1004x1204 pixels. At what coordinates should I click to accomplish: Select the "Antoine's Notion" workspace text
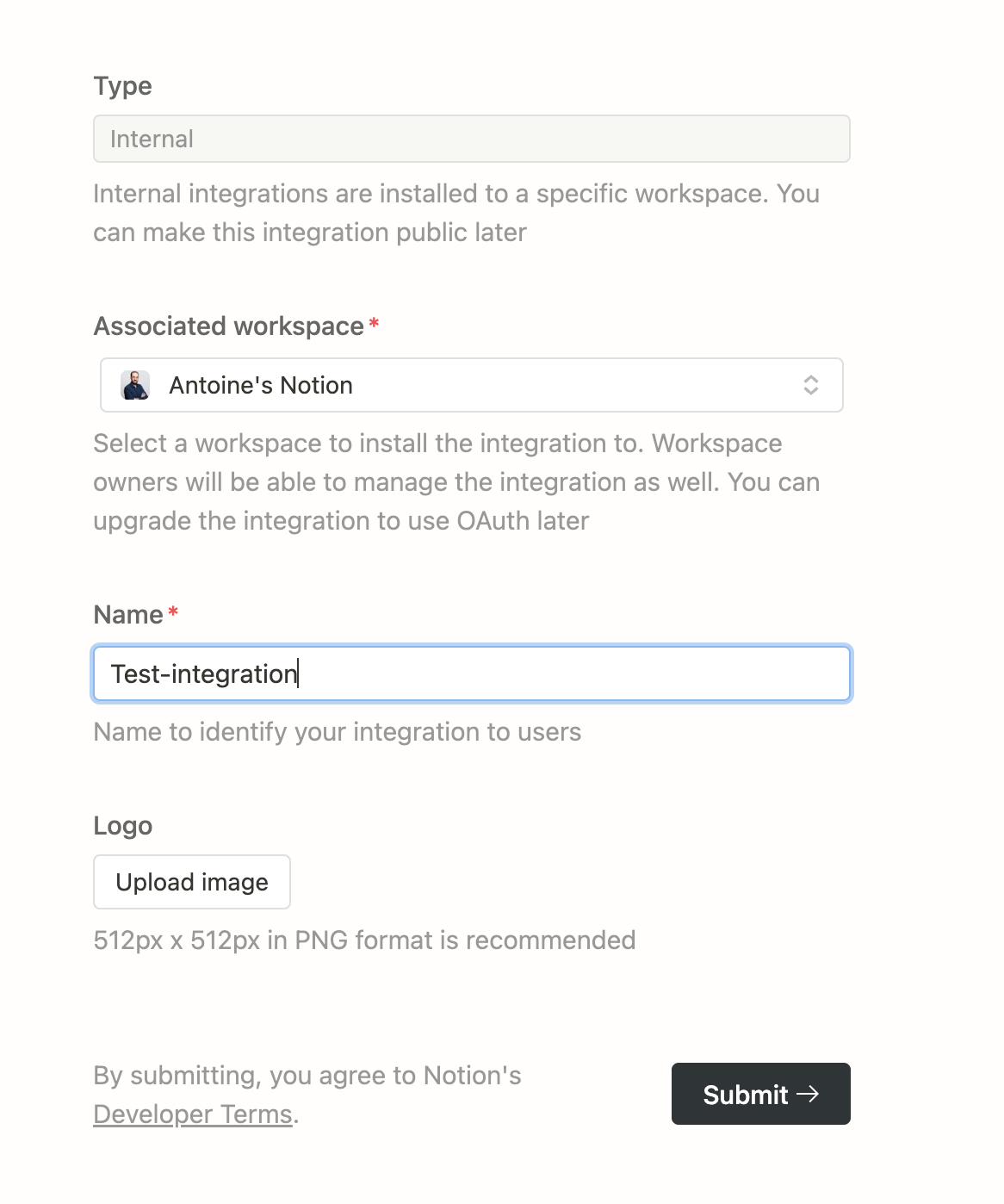click(x=260, y=385)
